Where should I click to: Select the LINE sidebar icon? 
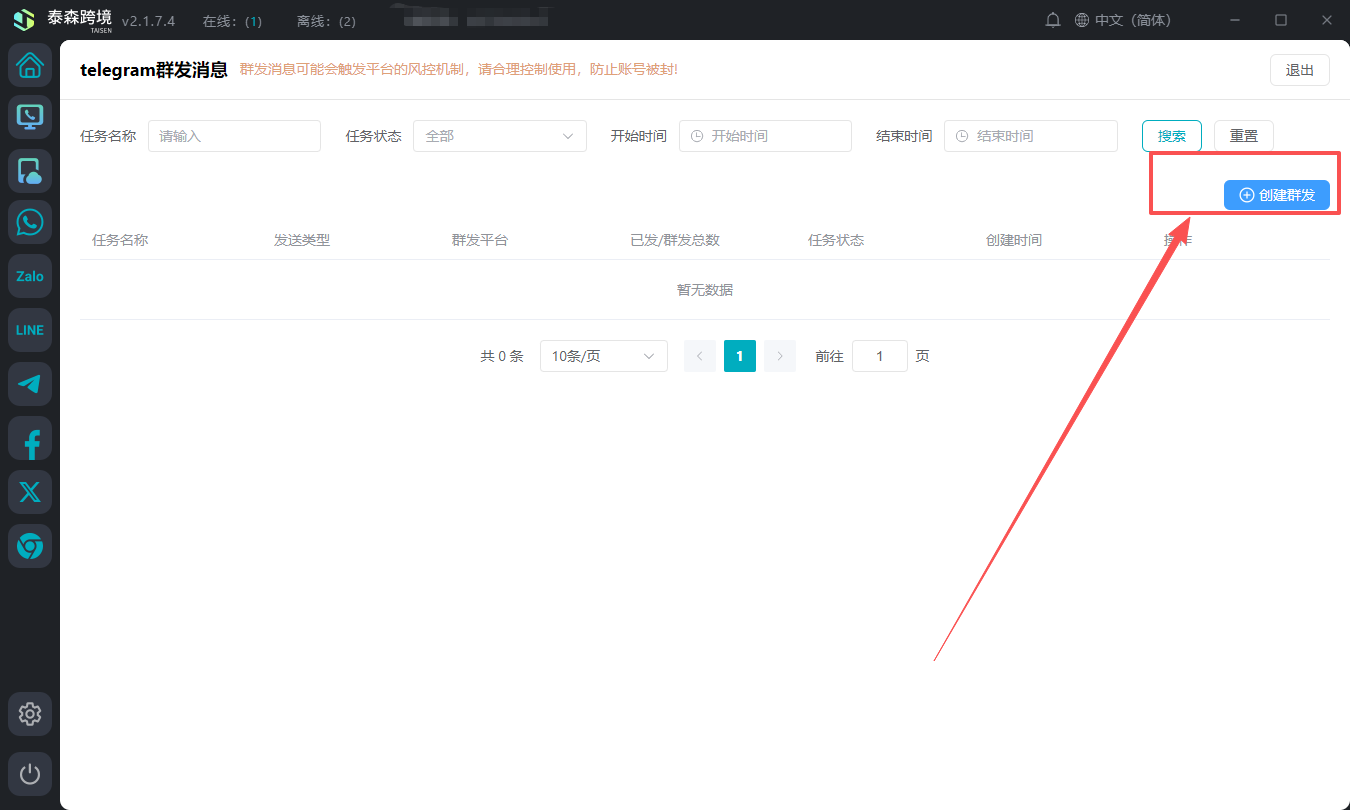click(30, 330)
